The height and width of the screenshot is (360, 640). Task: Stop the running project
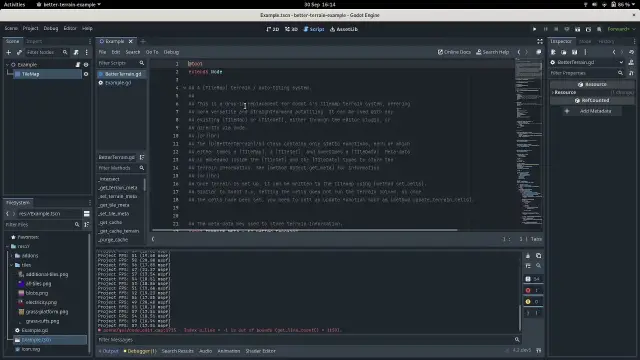[x=556, y=29]
